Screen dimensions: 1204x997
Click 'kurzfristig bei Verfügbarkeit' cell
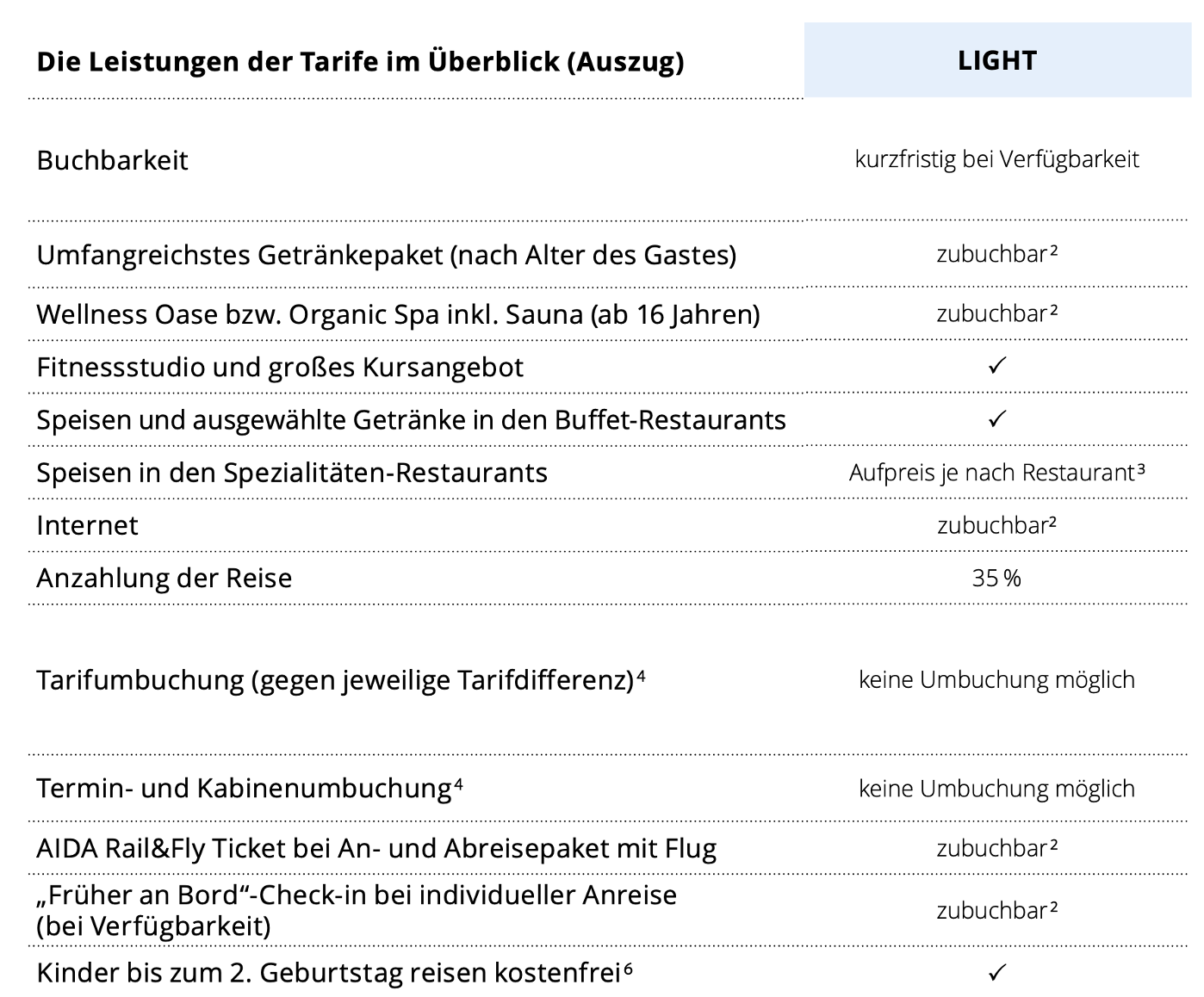[x=996, y=159]
